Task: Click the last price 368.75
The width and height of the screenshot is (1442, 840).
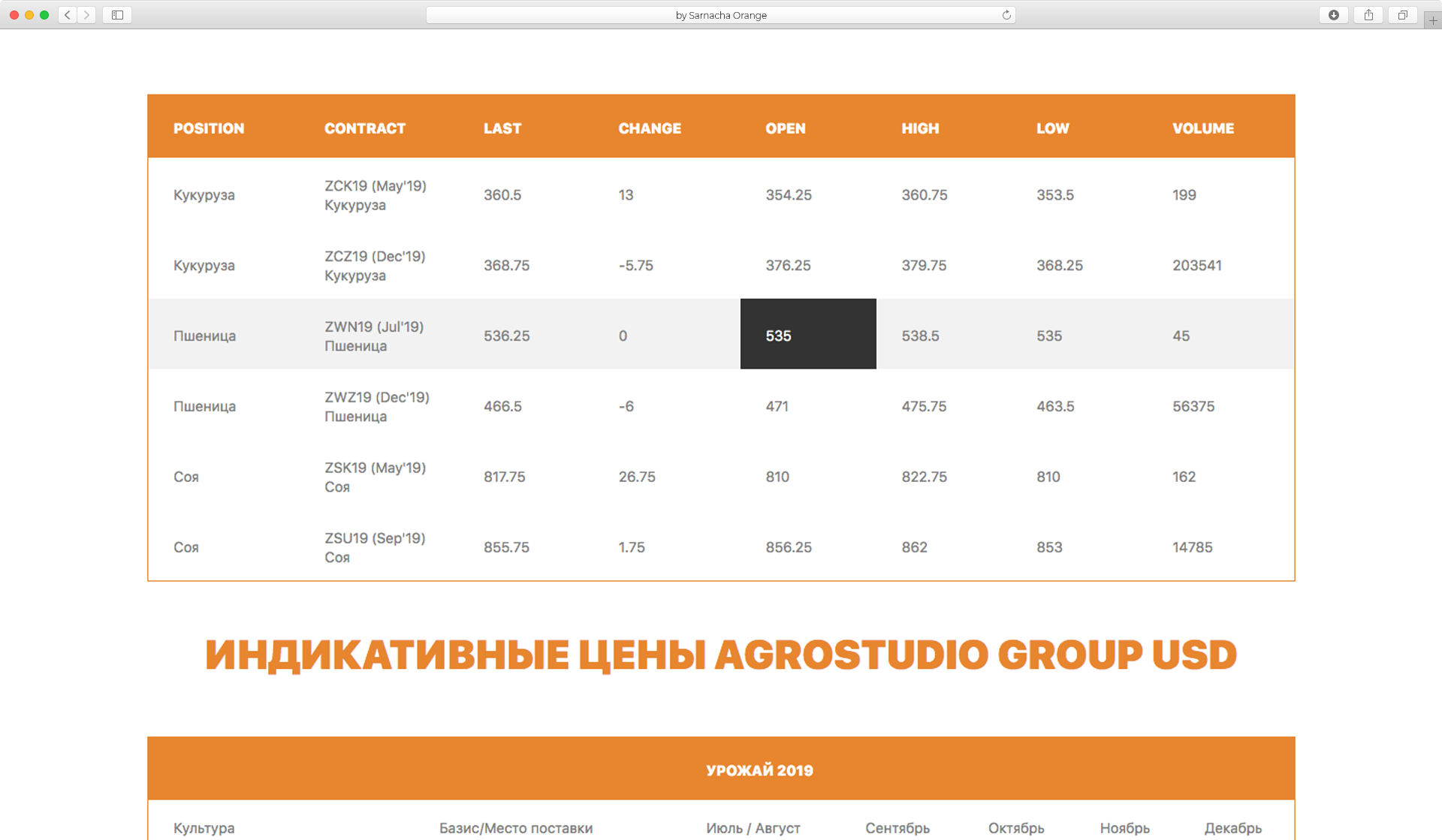Action: pyautogui.click(x=507, y=266)
